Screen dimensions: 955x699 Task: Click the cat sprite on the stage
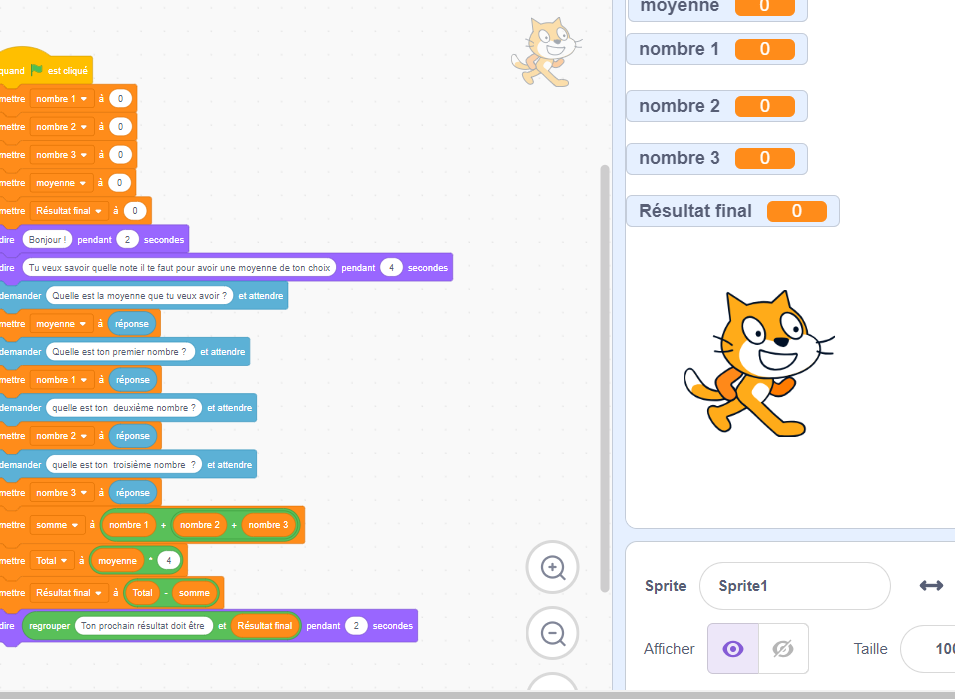pos(759,364)
